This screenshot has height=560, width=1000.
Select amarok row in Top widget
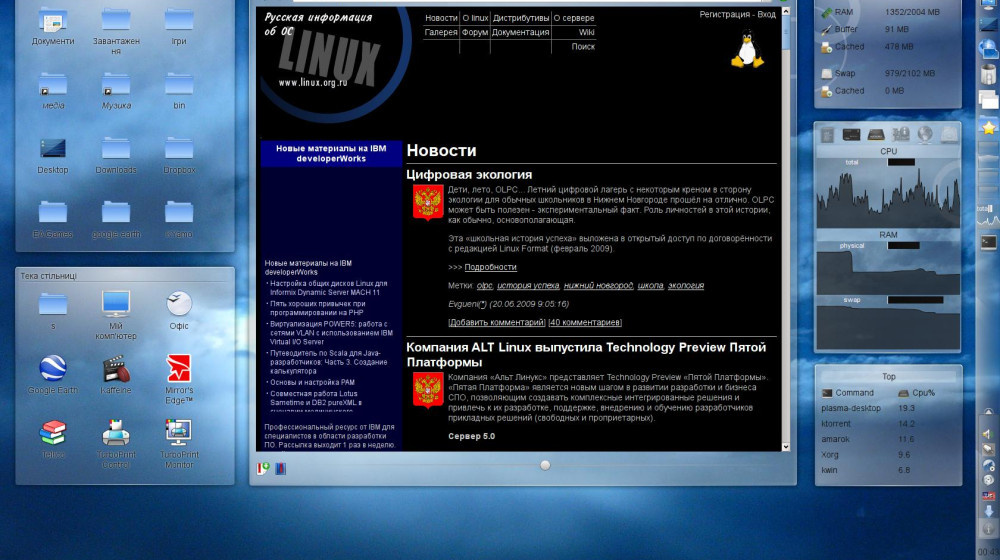coord(888,439)
